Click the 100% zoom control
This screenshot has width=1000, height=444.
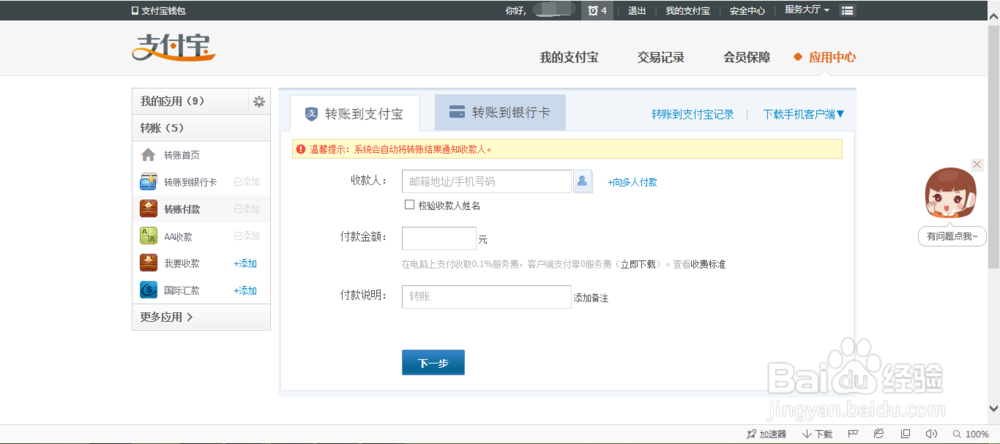tap(971, 434)
